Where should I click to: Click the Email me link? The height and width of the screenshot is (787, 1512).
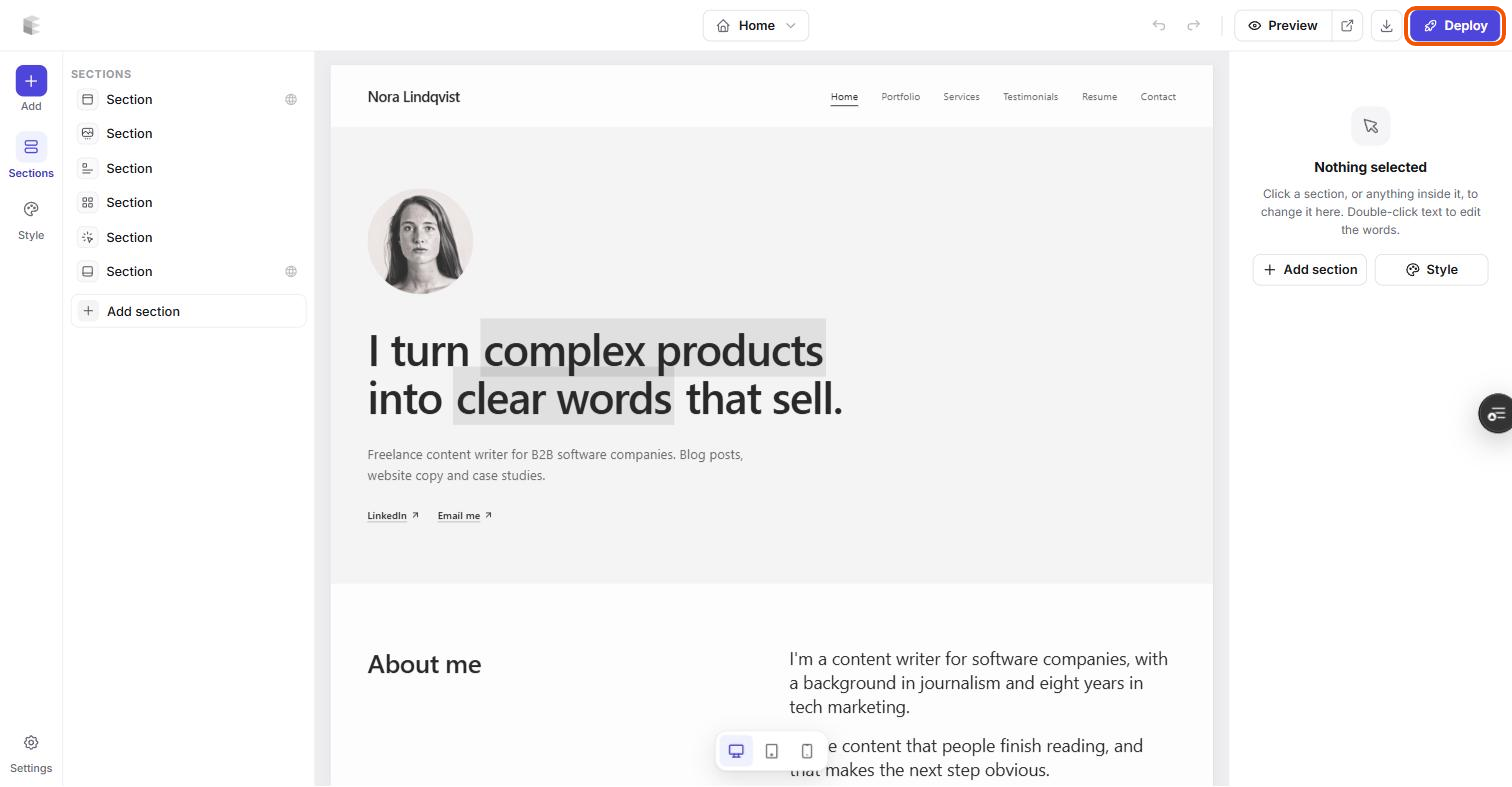coord(465,516)
